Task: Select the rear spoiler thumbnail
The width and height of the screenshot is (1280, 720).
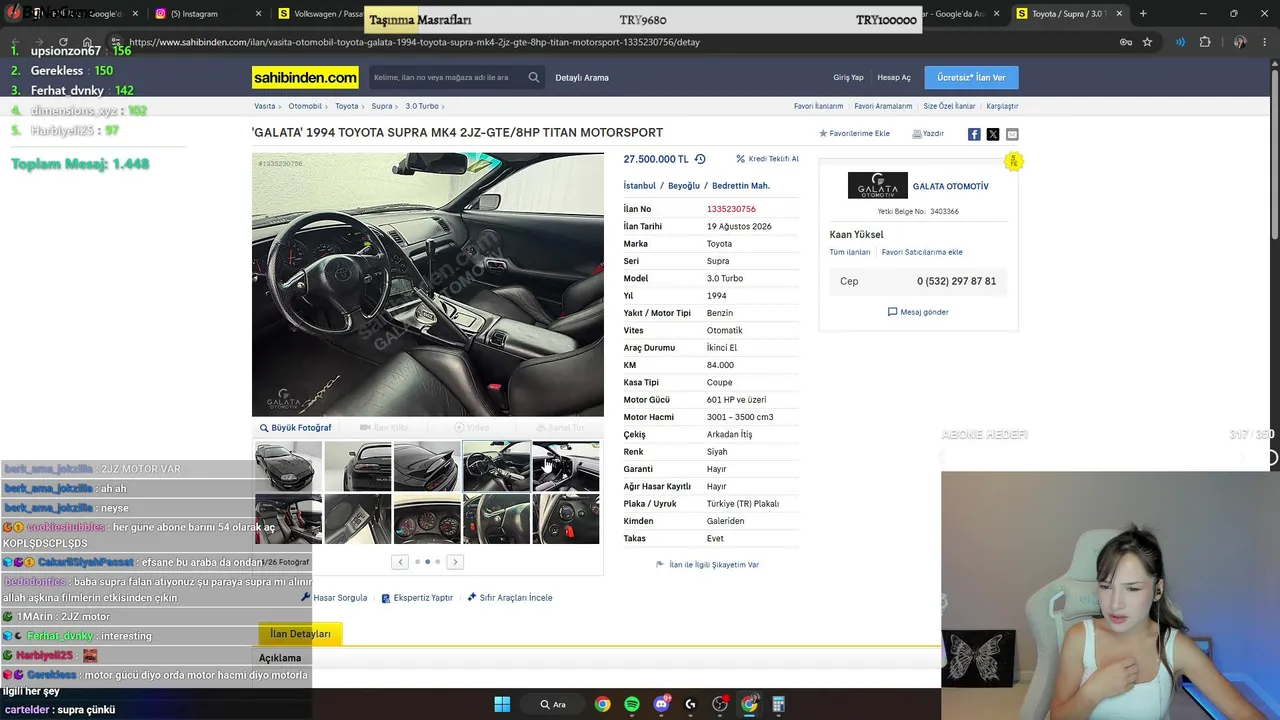Action: pyautogui.click(x=427, y=466)
